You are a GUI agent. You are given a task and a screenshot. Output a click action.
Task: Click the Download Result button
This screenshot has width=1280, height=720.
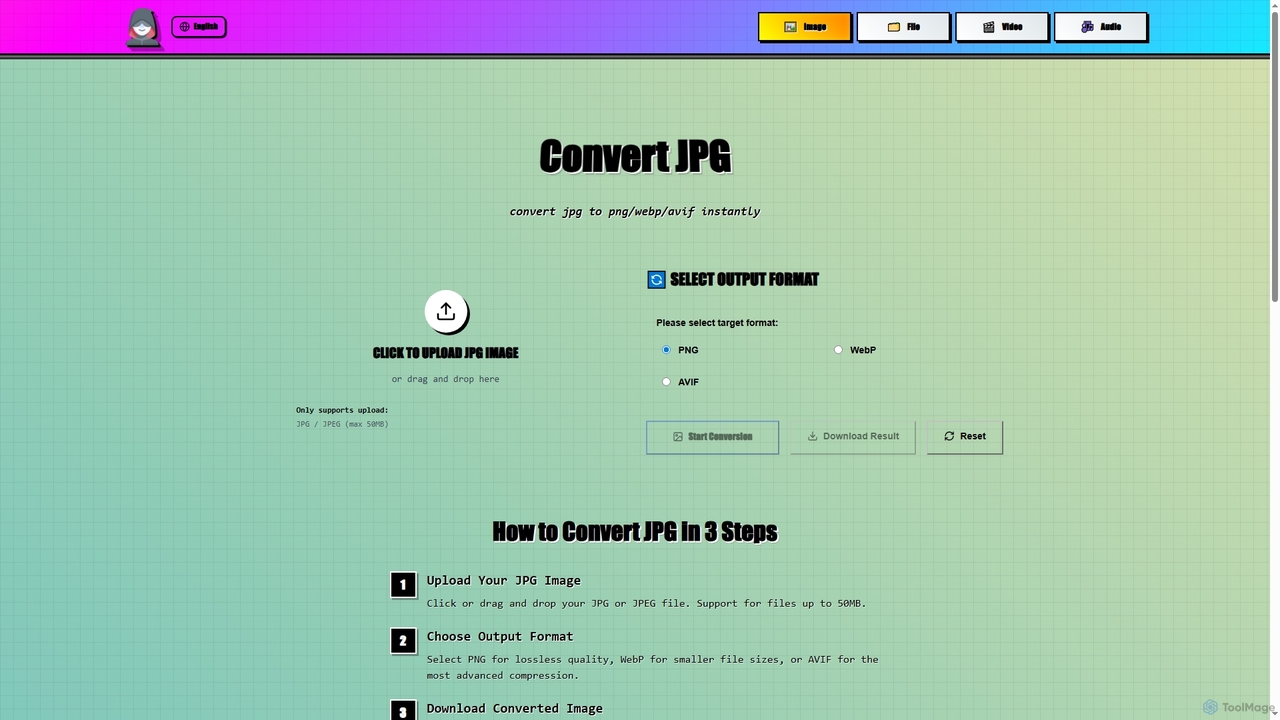pyautogui.click(x=853, y=437)
